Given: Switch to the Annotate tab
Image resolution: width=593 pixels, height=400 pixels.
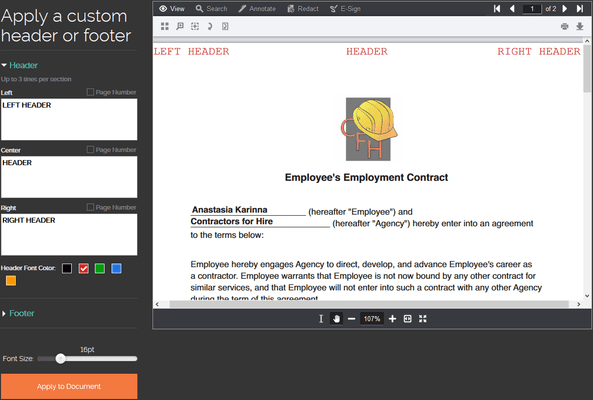Looking at the screenshot, I should point(257,9).
